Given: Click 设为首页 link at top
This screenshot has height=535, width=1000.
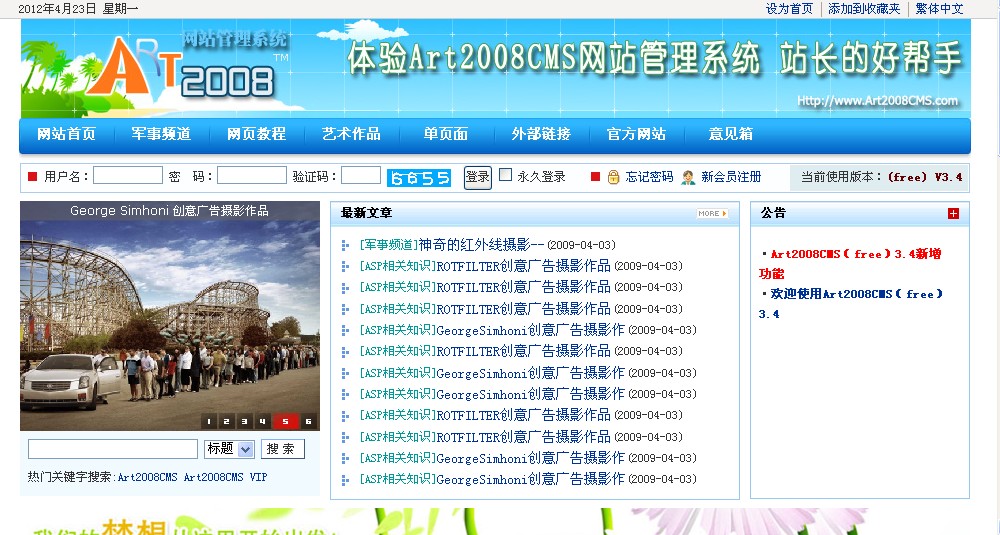Looking at the screenshot, I should (x=790, y=9).
